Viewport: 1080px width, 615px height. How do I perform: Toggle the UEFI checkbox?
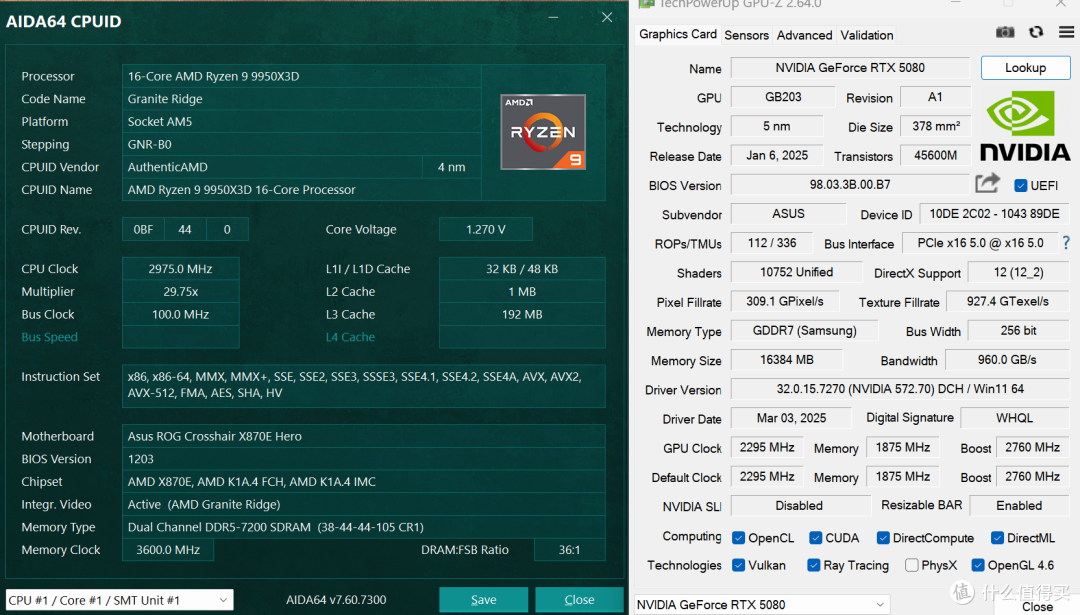pos(1021,185)
